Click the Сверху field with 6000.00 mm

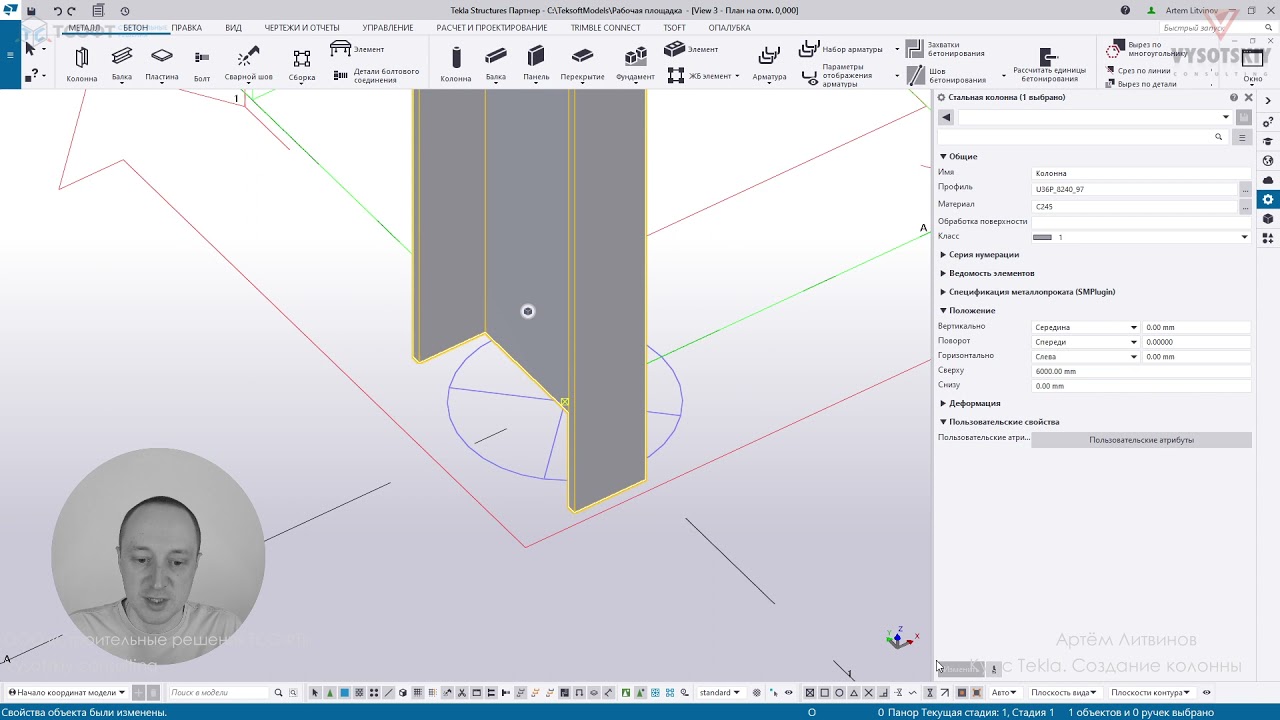[1141, 371]
